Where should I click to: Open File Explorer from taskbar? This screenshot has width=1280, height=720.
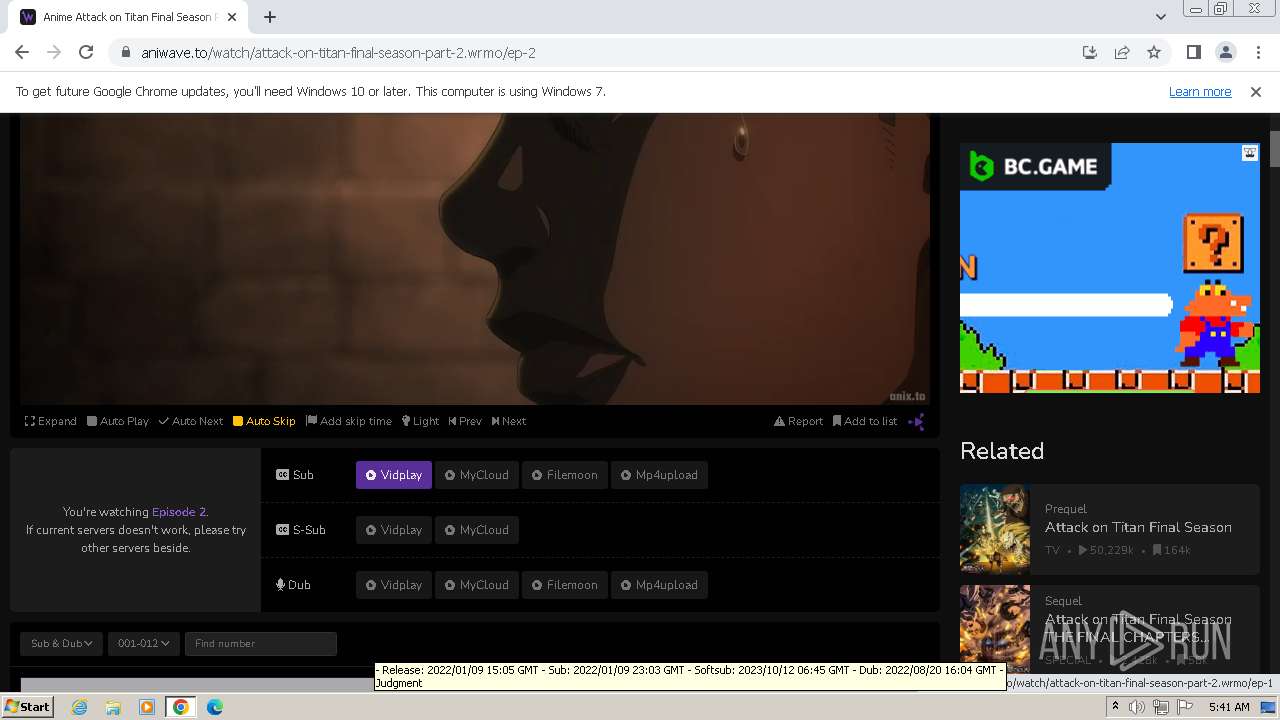click(x=113, y=707)
